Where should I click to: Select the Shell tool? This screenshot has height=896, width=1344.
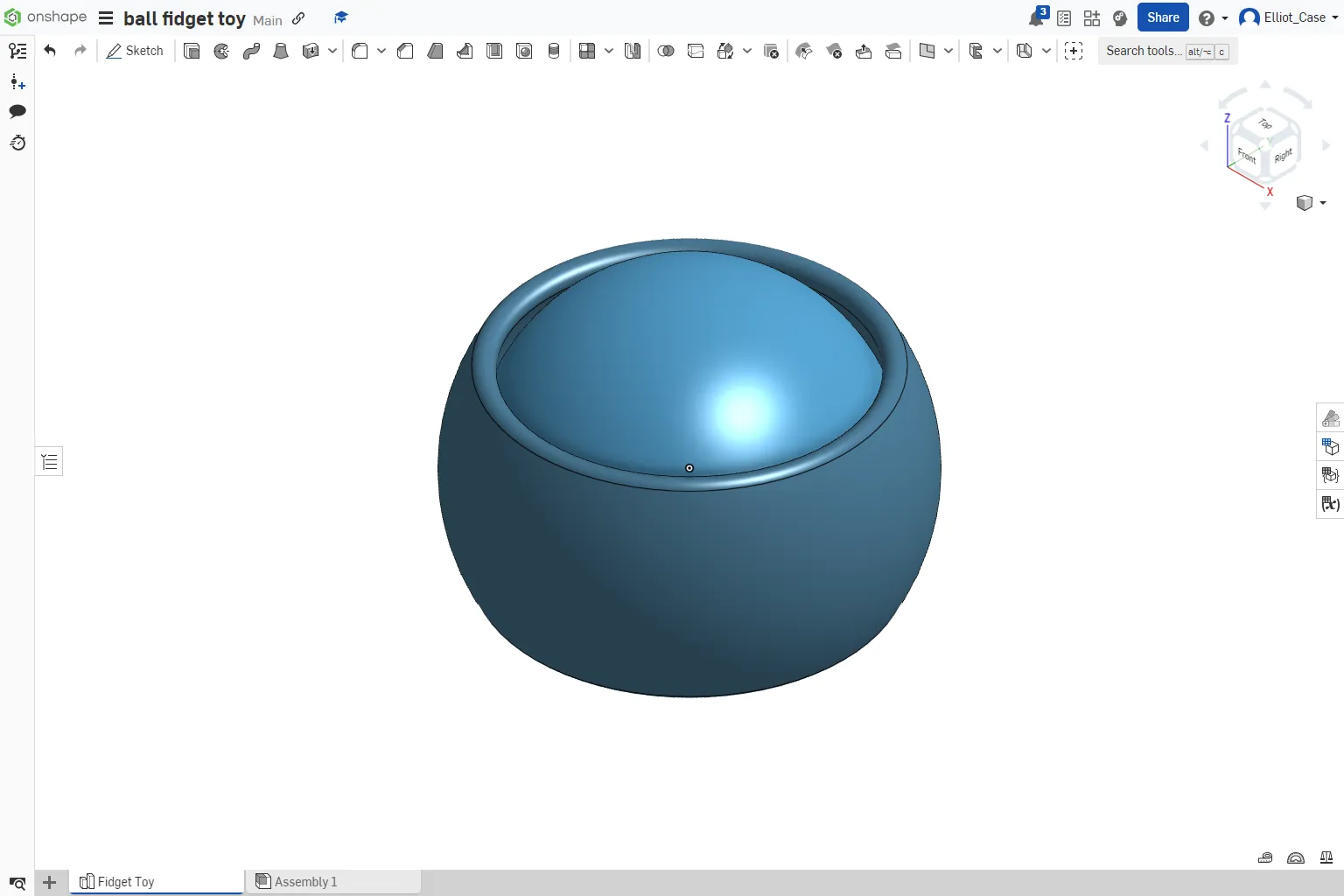click(494, 51)
